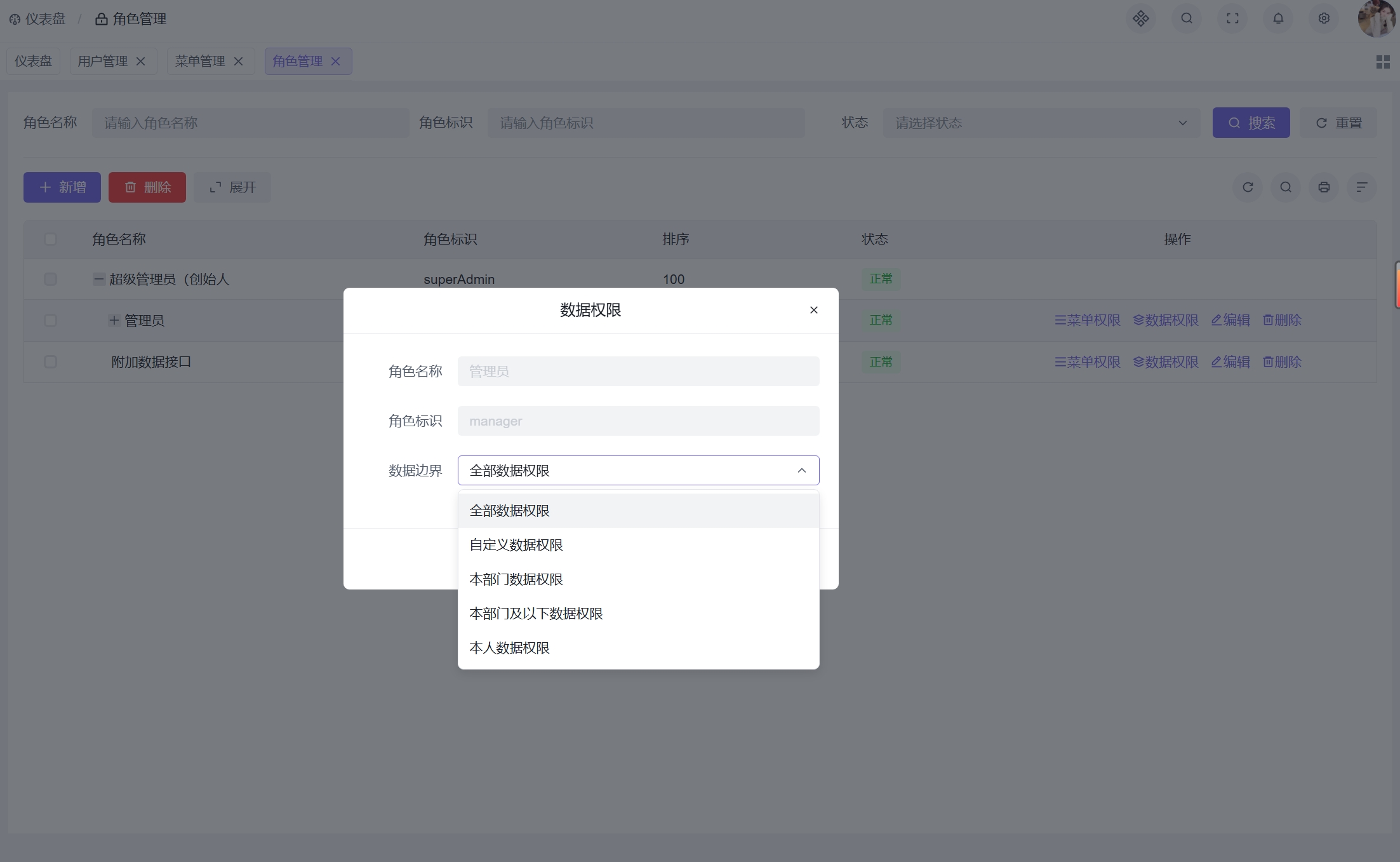Check the select-all checkbox in table header

click(50, 239)
